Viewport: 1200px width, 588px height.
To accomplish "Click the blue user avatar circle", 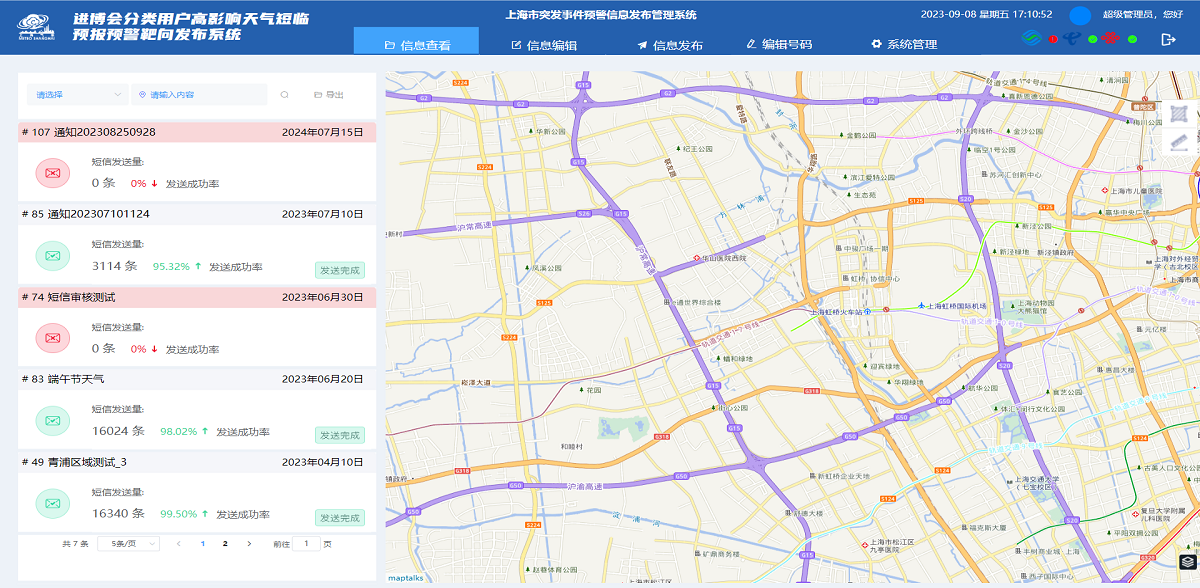I will 1080,16.
